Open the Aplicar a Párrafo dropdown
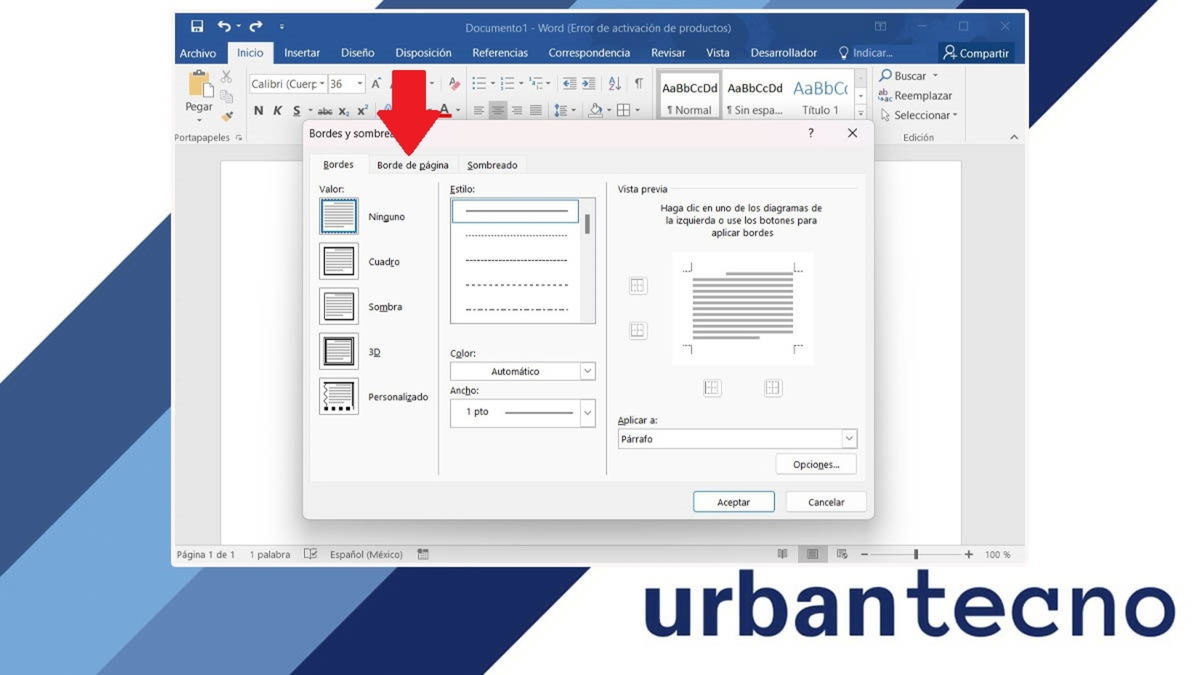Screen dimensions: 1200x675 point(848,438)
